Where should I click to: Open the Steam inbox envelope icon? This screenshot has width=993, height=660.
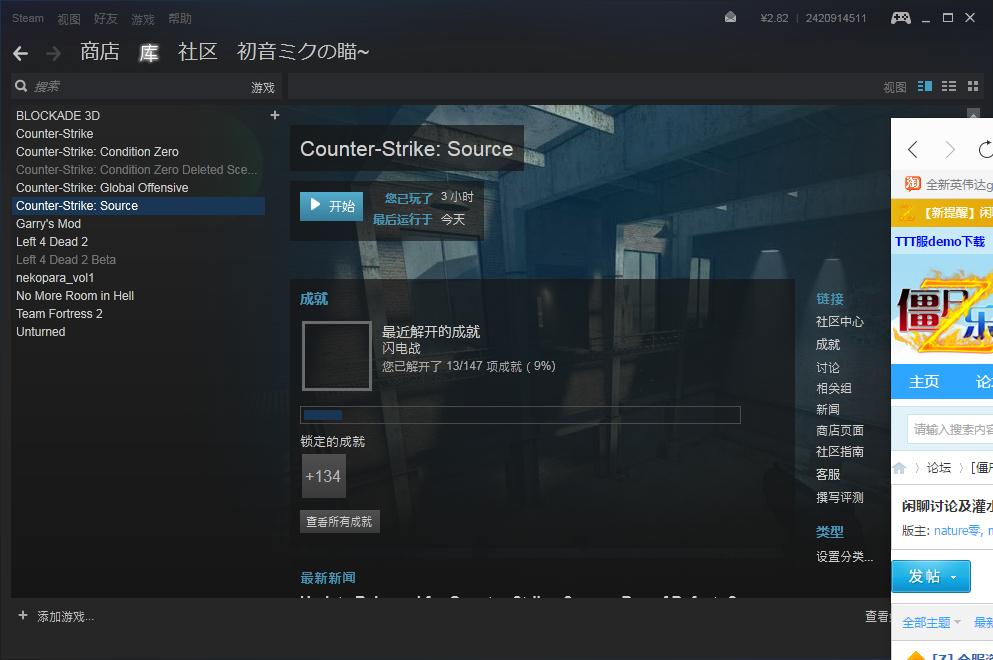730,18
